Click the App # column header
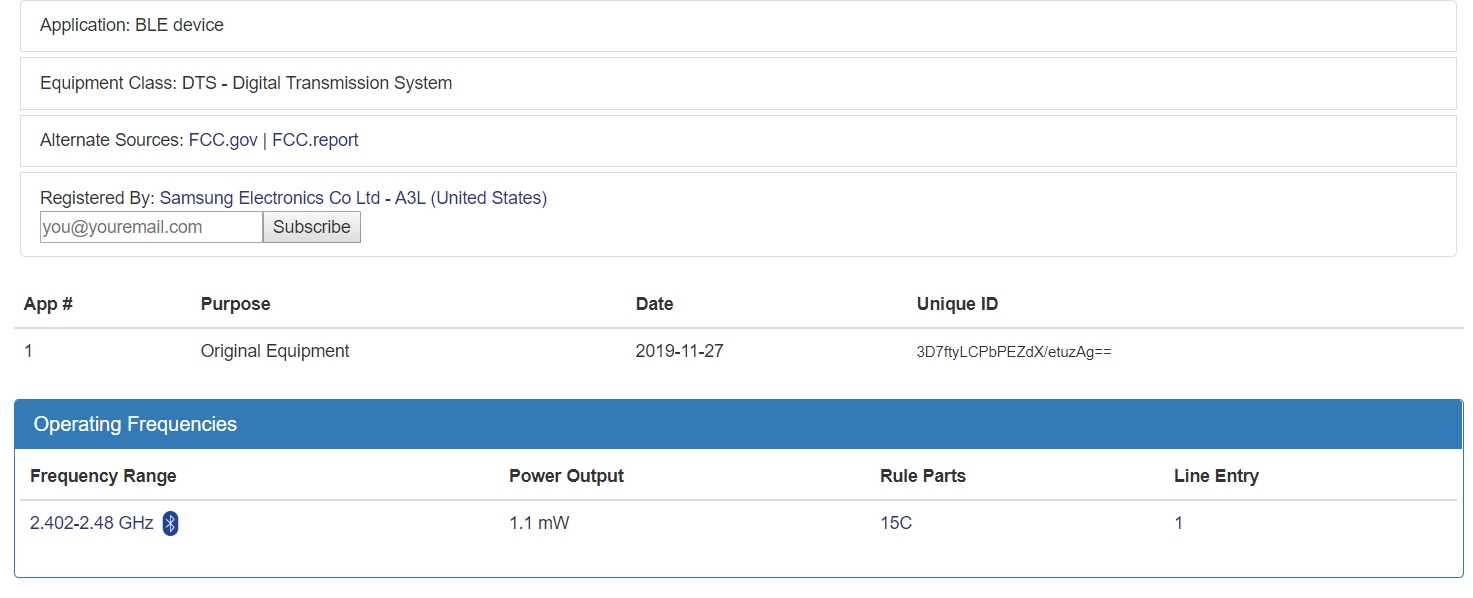The height and width of the screenshot is (598, 1473). coord(48,304)
